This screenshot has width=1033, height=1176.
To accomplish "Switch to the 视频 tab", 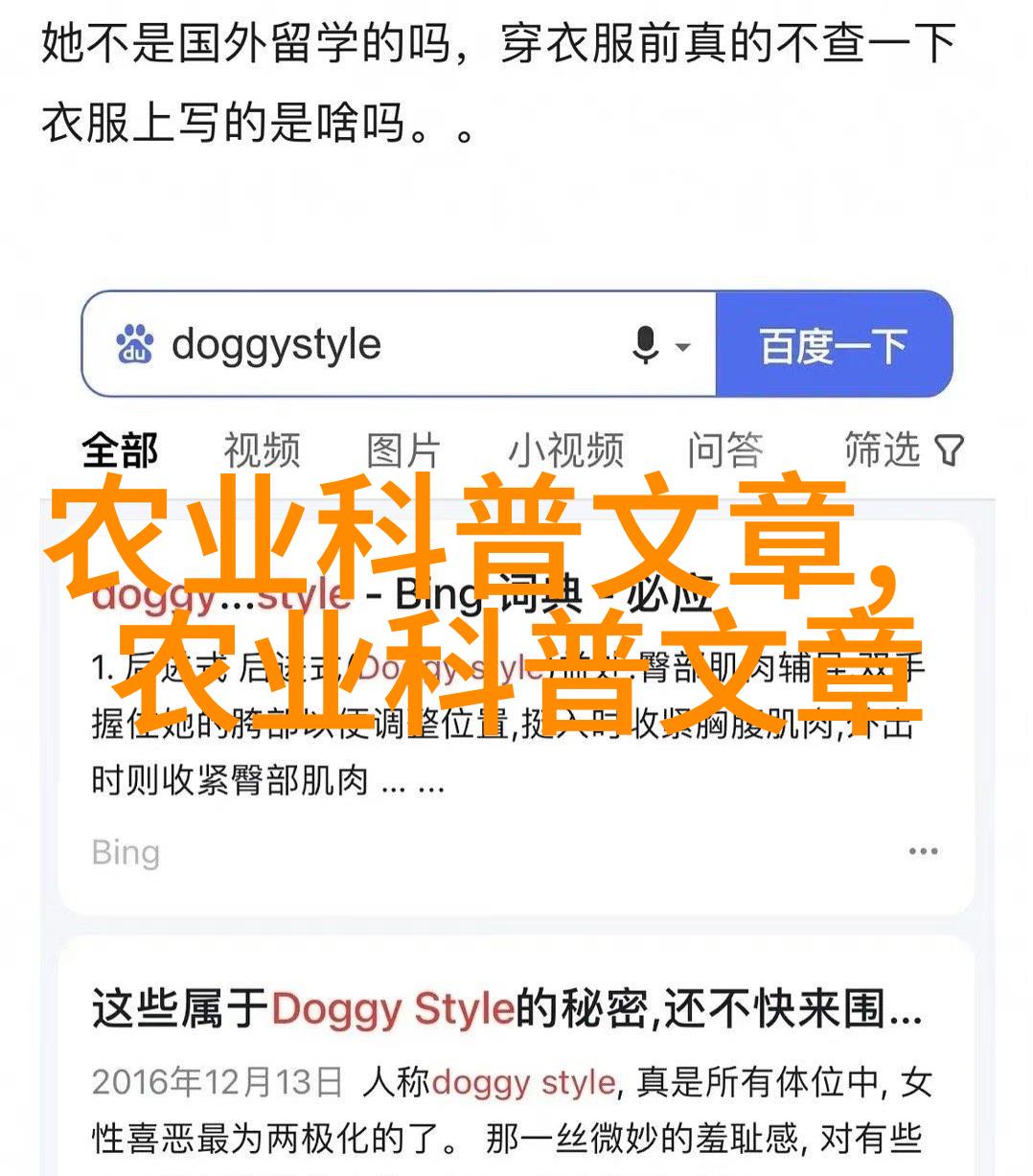I will [262, 450].
